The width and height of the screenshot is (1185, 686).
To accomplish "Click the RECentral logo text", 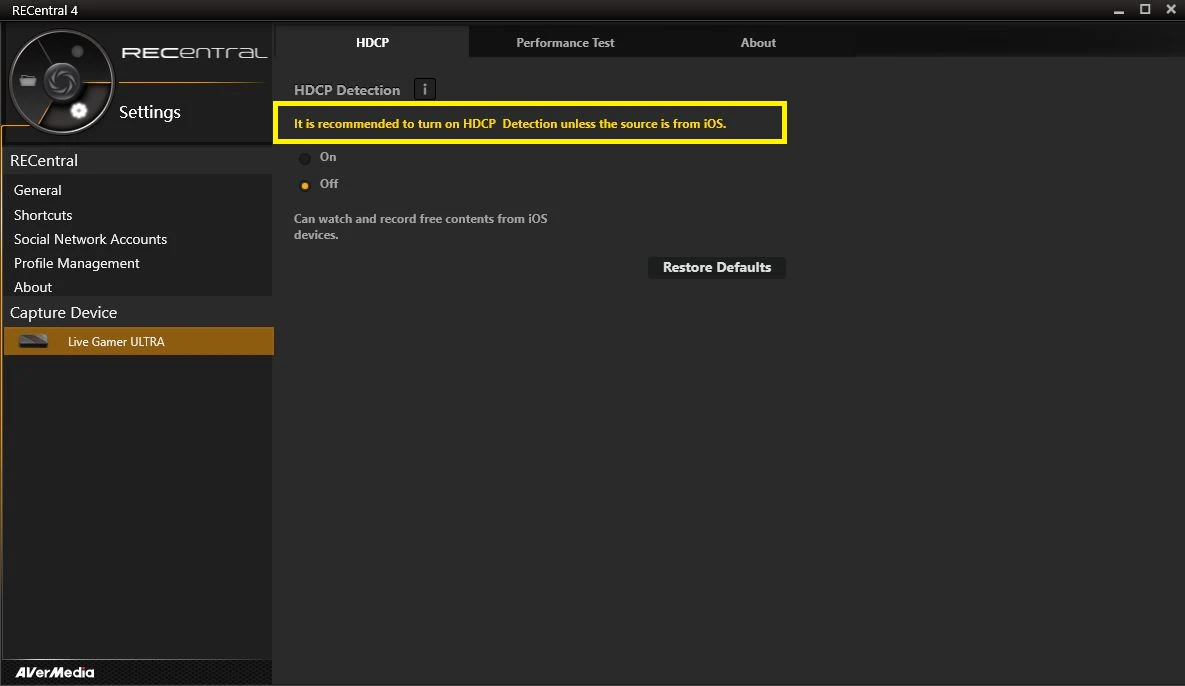I will tap(194, 53).
